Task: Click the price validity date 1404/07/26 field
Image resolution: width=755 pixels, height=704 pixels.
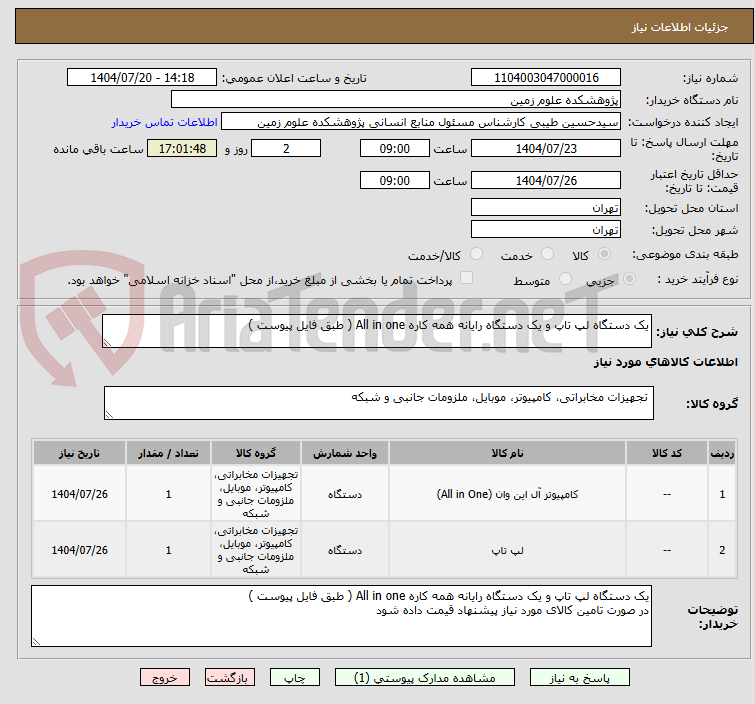Action: (x=546, y=180)
